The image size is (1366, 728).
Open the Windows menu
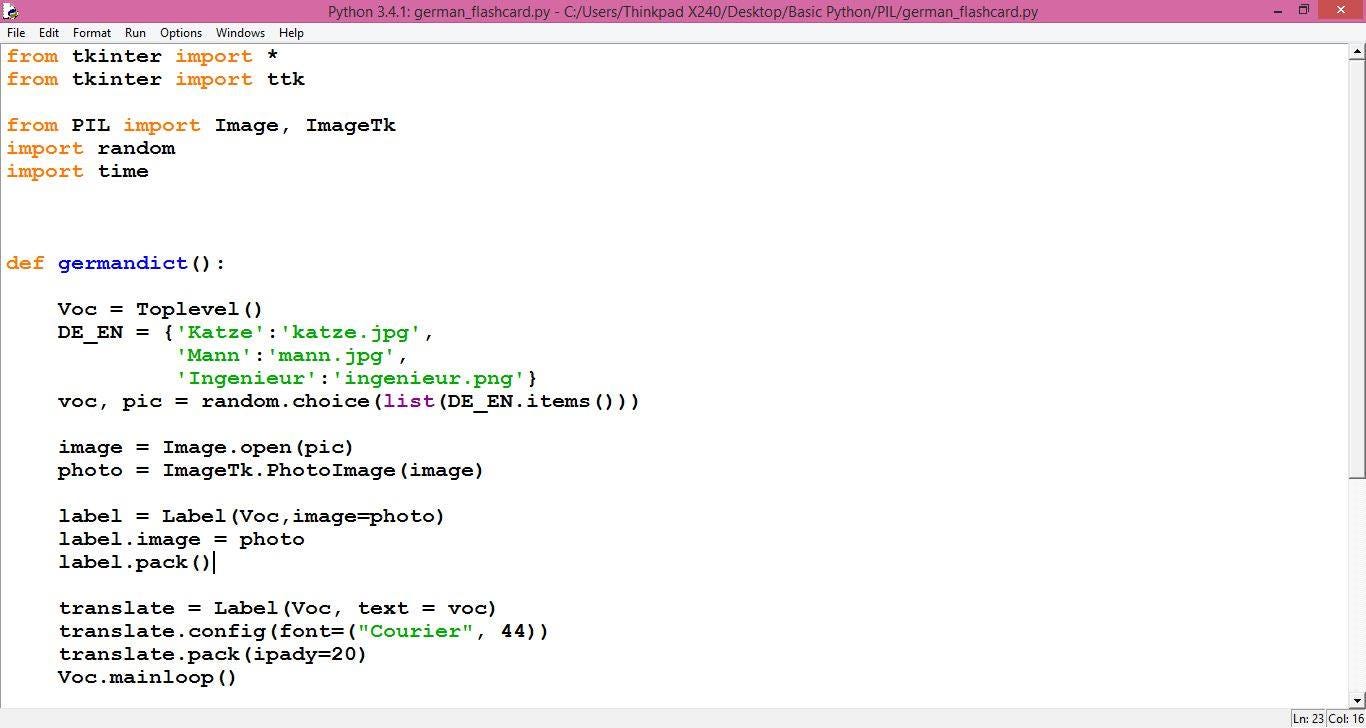click(x=239, y=32)
